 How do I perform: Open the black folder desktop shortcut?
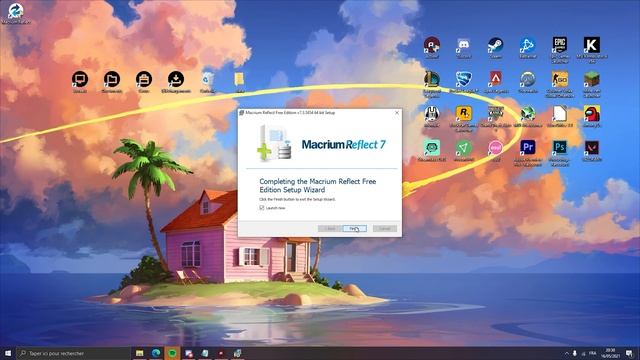[112, 82]
